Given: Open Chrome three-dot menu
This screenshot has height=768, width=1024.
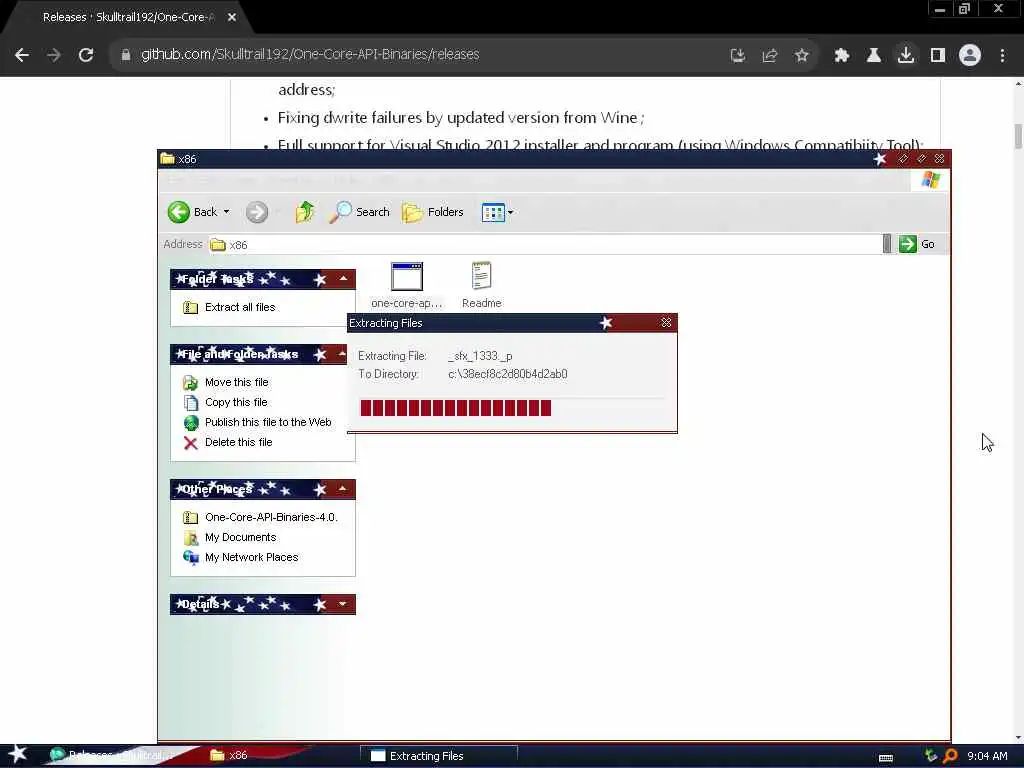Looking at the screenshot, I should (1002, 56).
